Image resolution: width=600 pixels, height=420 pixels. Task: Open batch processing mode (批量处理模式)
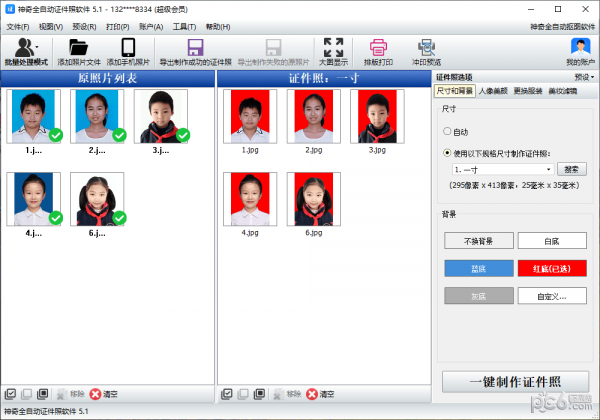pos(25,51)
